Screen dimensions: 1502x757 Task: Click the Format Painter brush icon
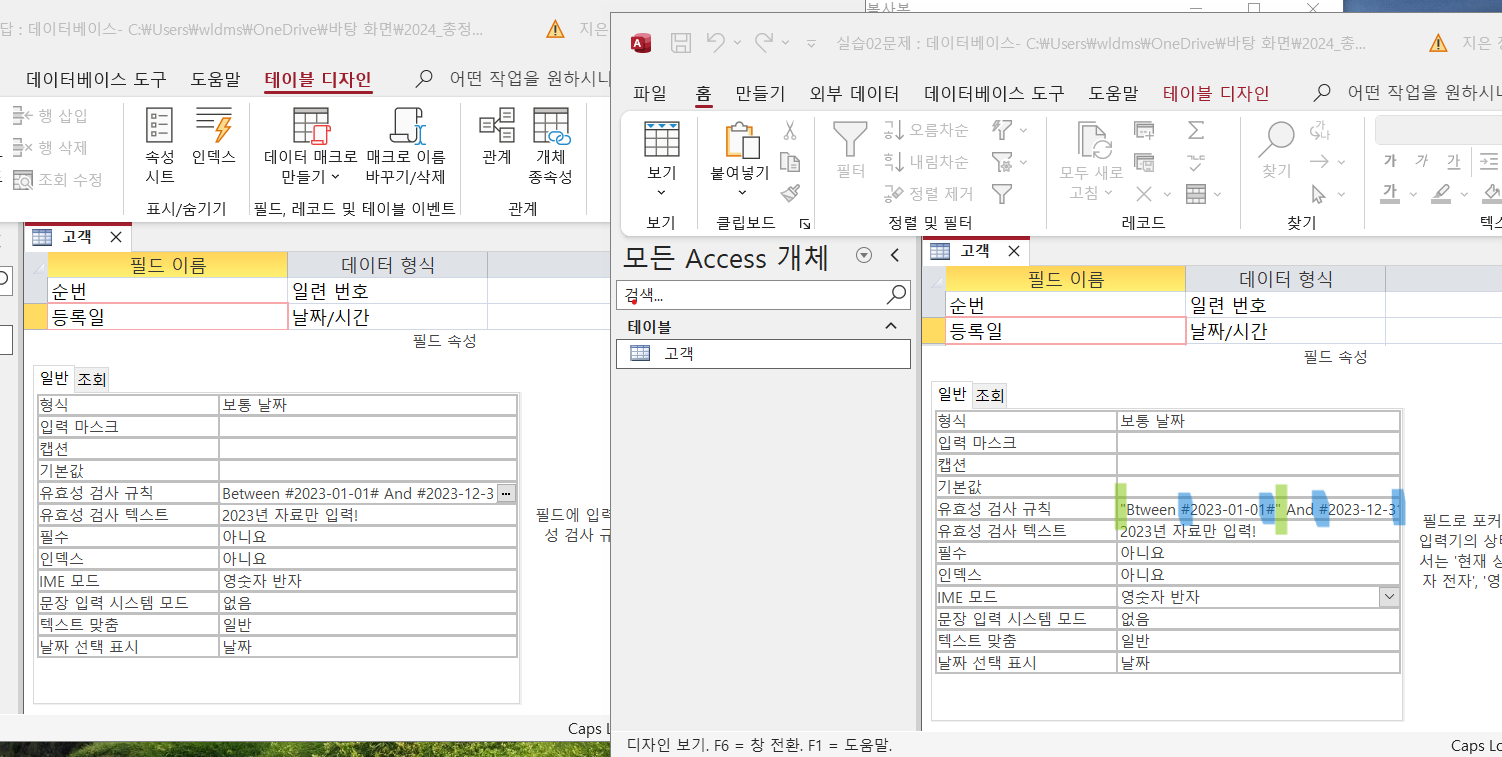coord(790,193)
